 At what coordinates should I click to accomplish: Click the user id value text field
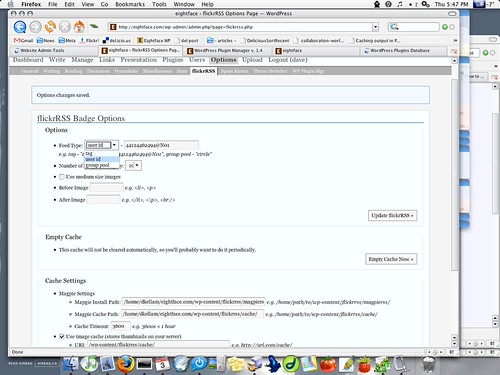161,145
